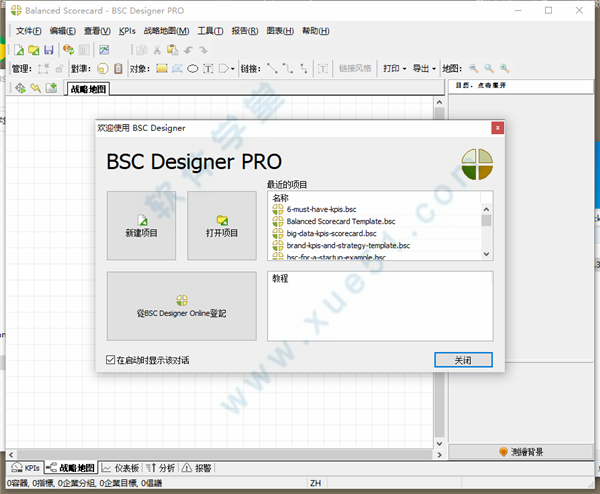Click the redo arrow icon
The image size is (600, 494).
coord(203,50)
